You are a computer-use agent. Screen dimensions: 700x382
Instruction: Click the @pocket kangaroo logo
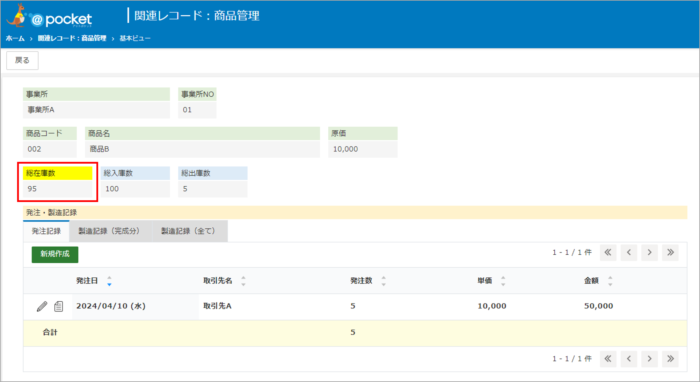[x=49, y=17]
